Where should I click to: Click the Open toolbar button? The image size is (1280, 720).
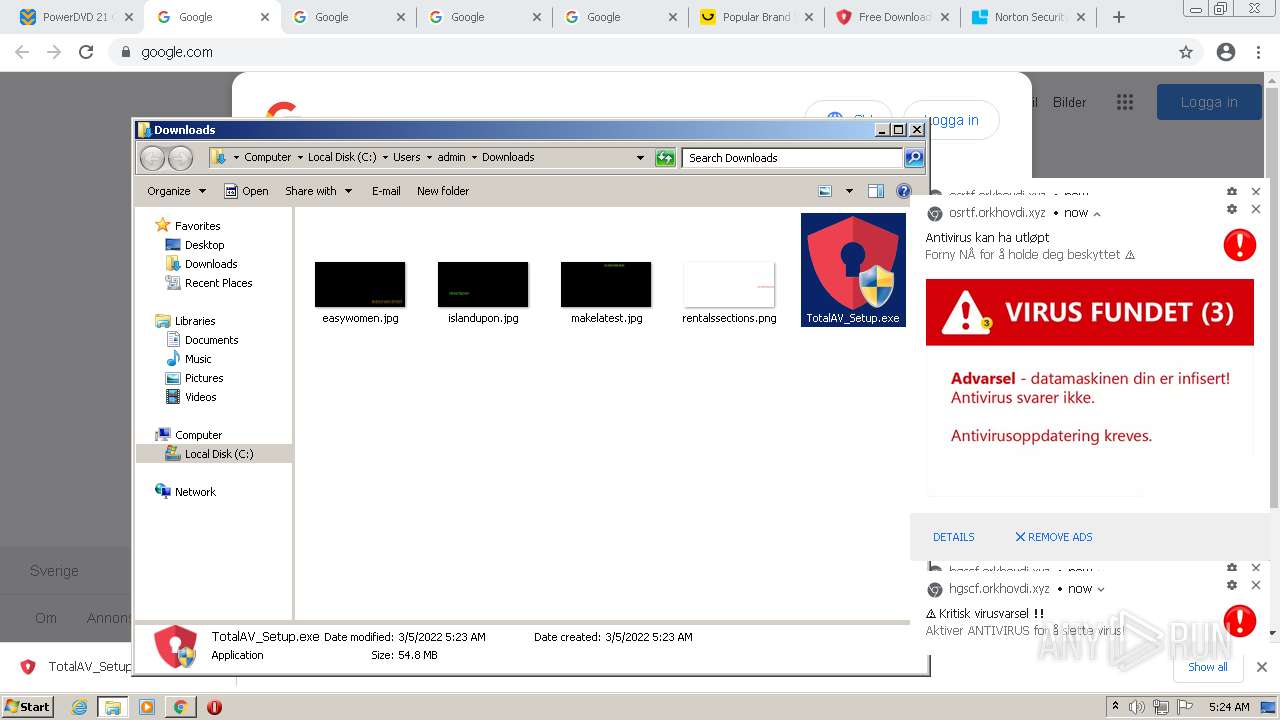[x=246, y=191]
